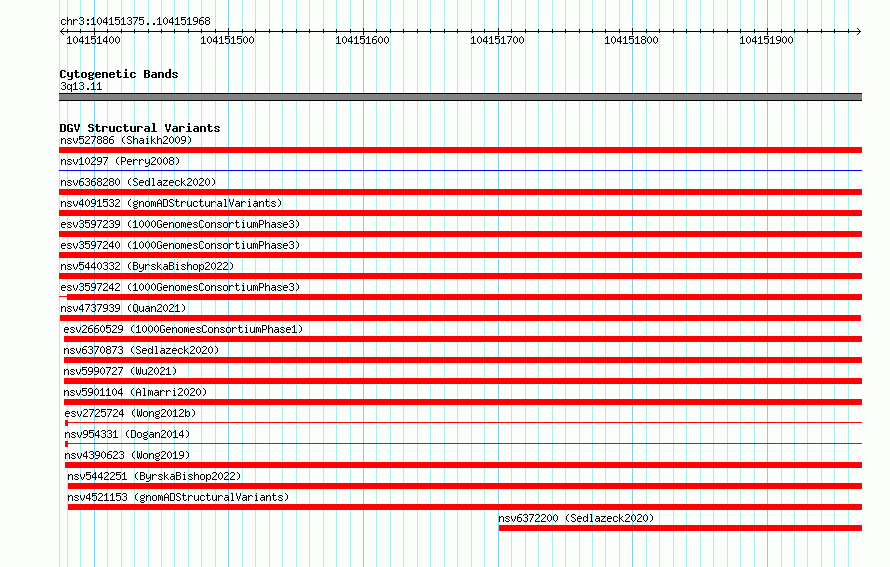This screenshot has width=890, height=567.
Task: Click the red bar under nsv4091532
Action: tap(460, 213)
